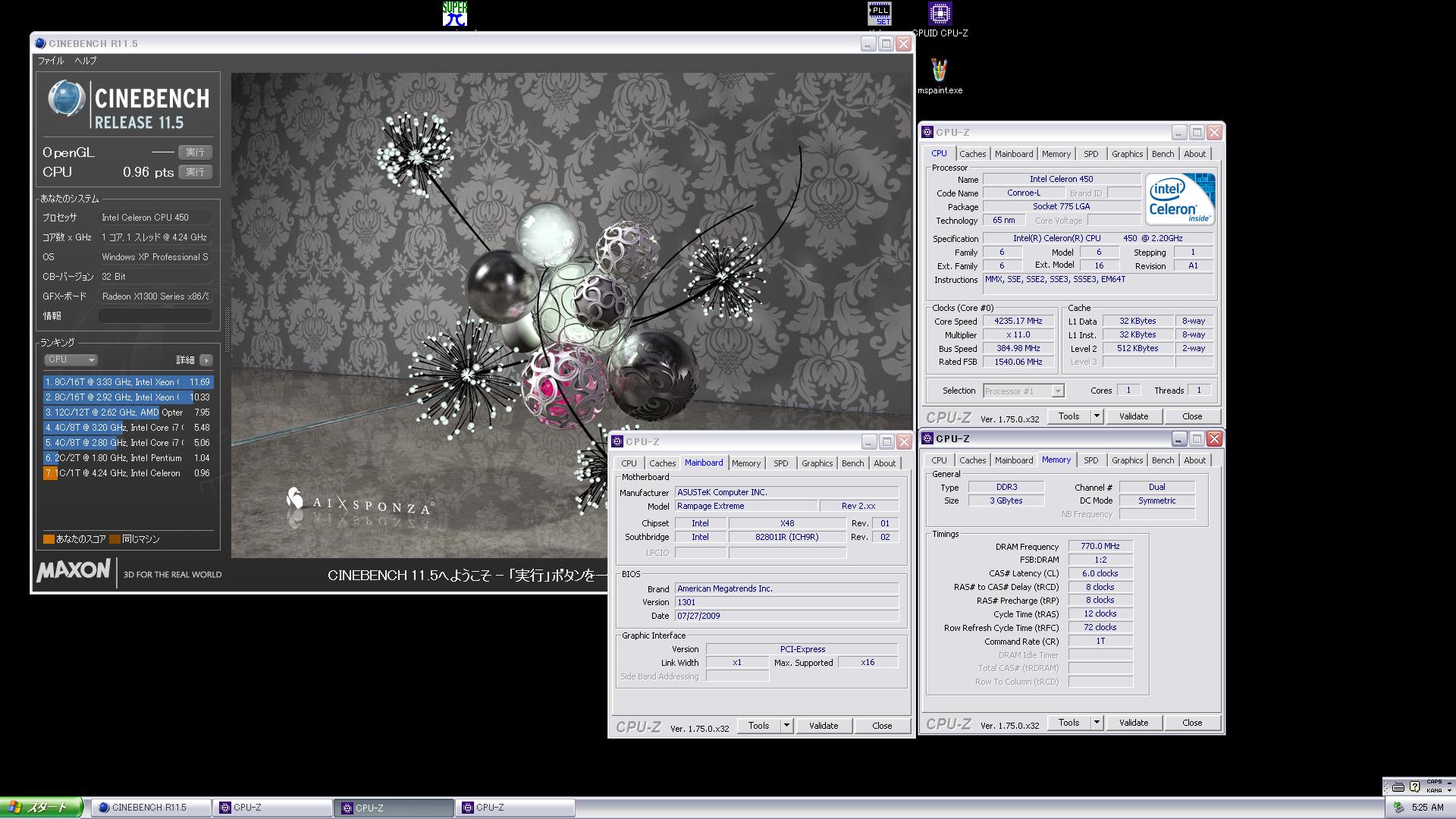Click Tools button in Memory window
Viewport: 1456px width, 819px height.
point(1068,723)
